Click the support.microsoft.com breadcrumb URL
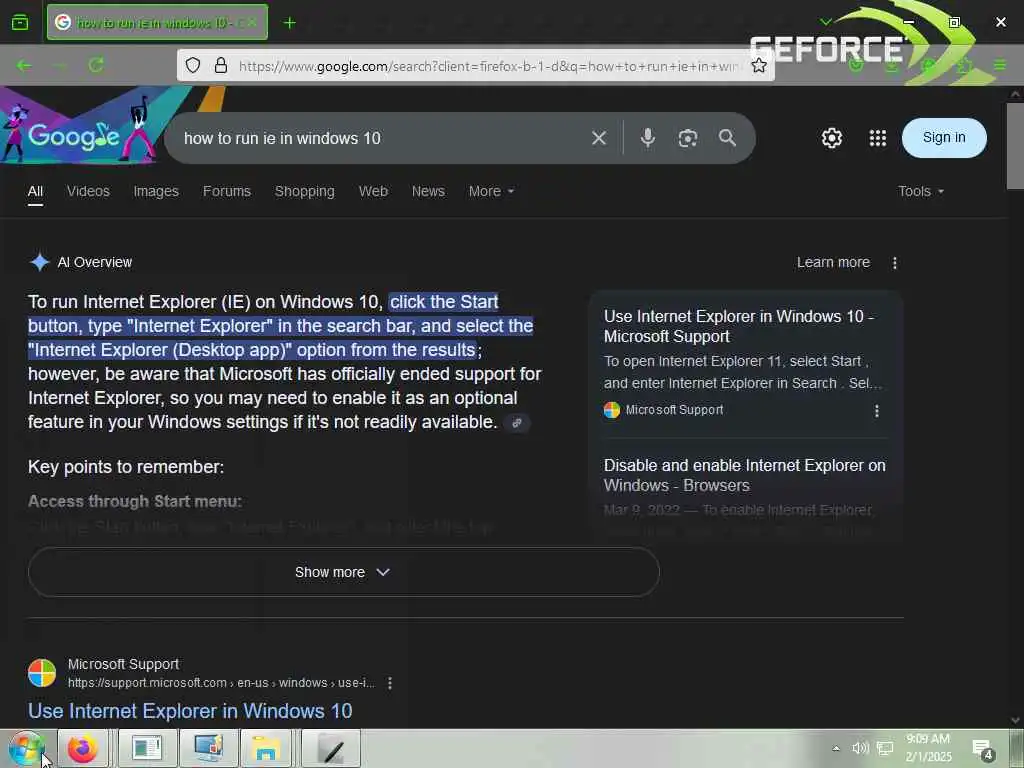 tap(221, 683)
